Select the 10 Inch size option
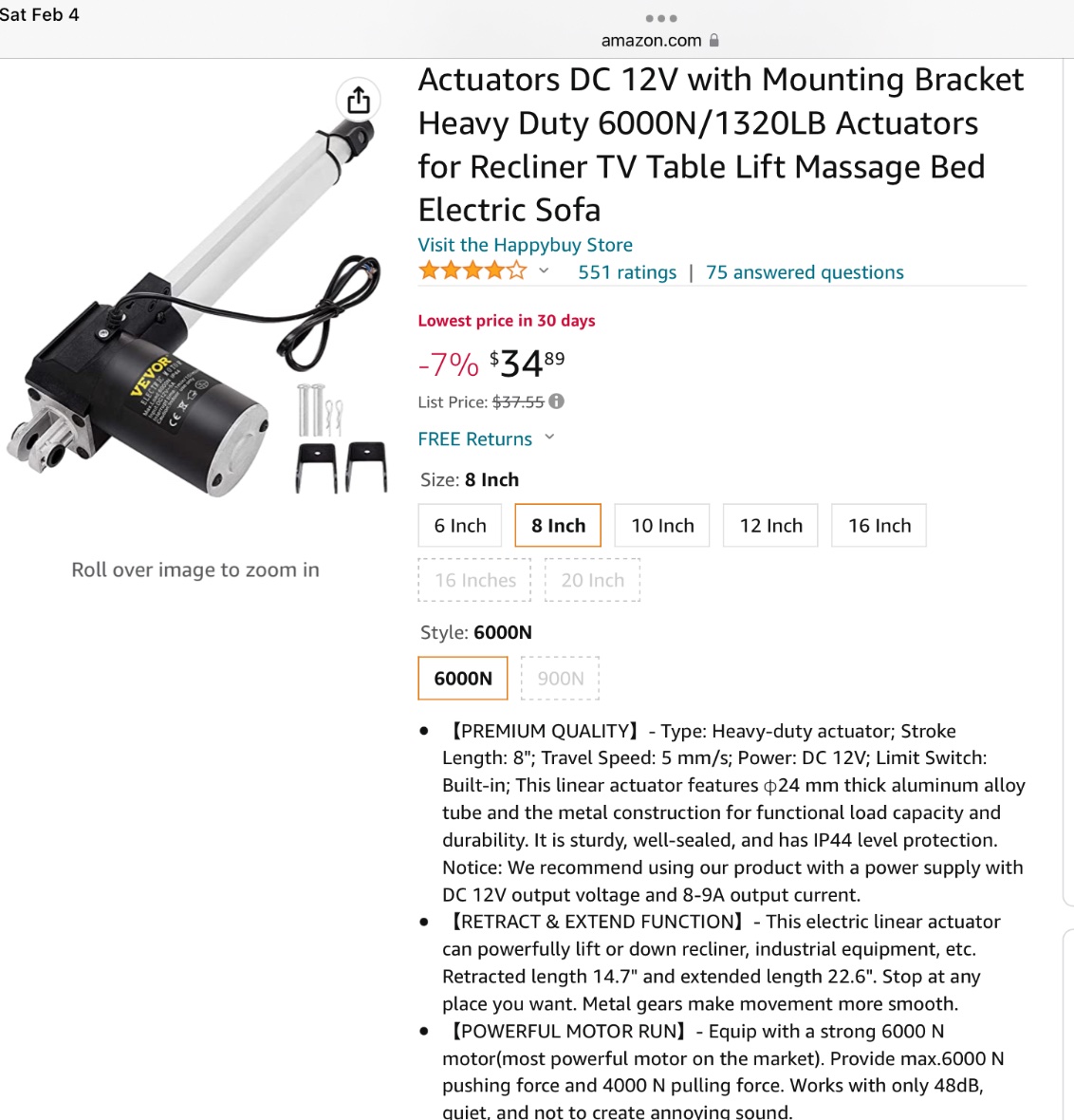The image size is (1074, 1120). point(662,526)
